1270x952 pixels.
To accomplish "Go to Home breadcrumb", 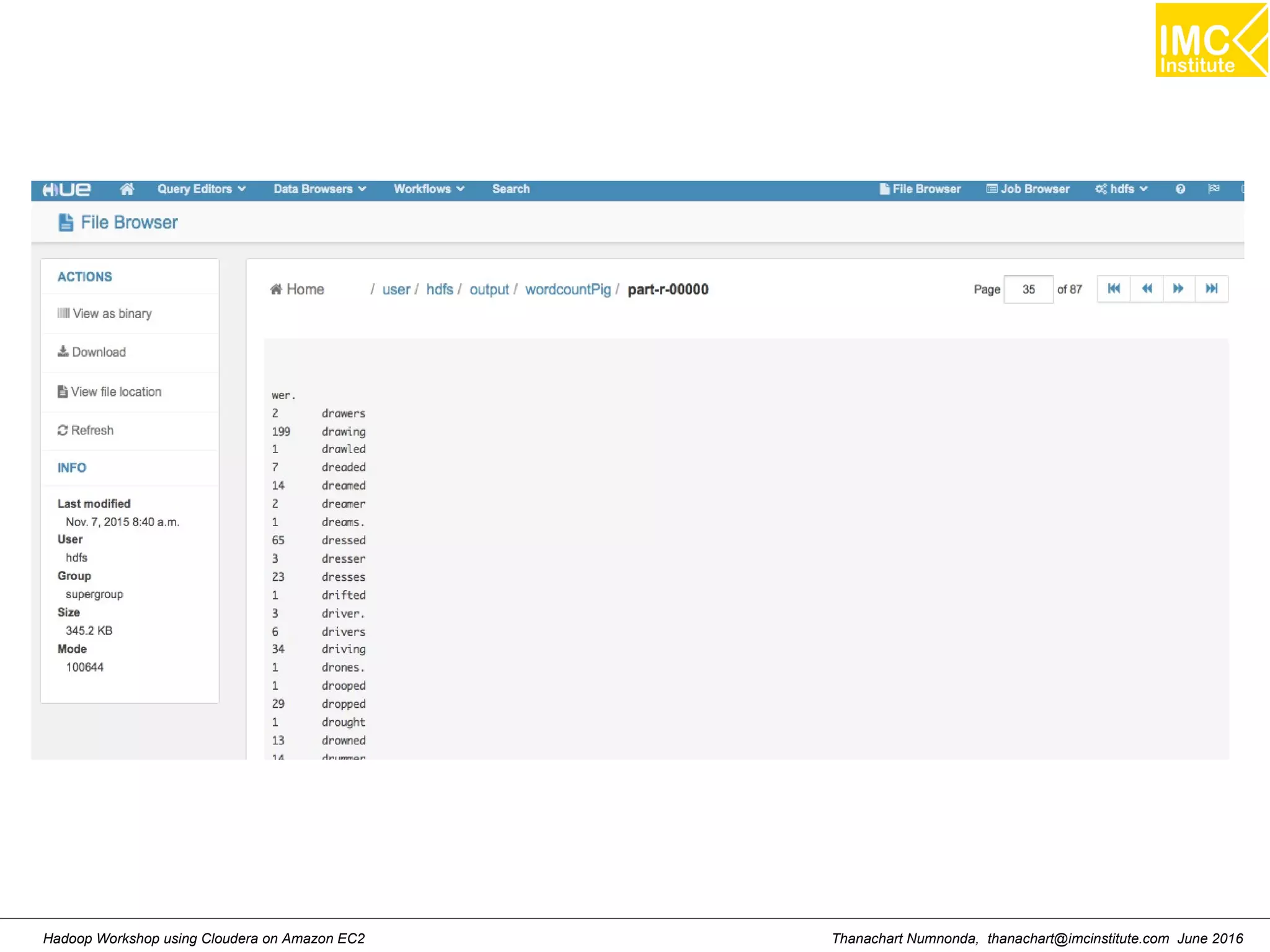I will 297,289.
